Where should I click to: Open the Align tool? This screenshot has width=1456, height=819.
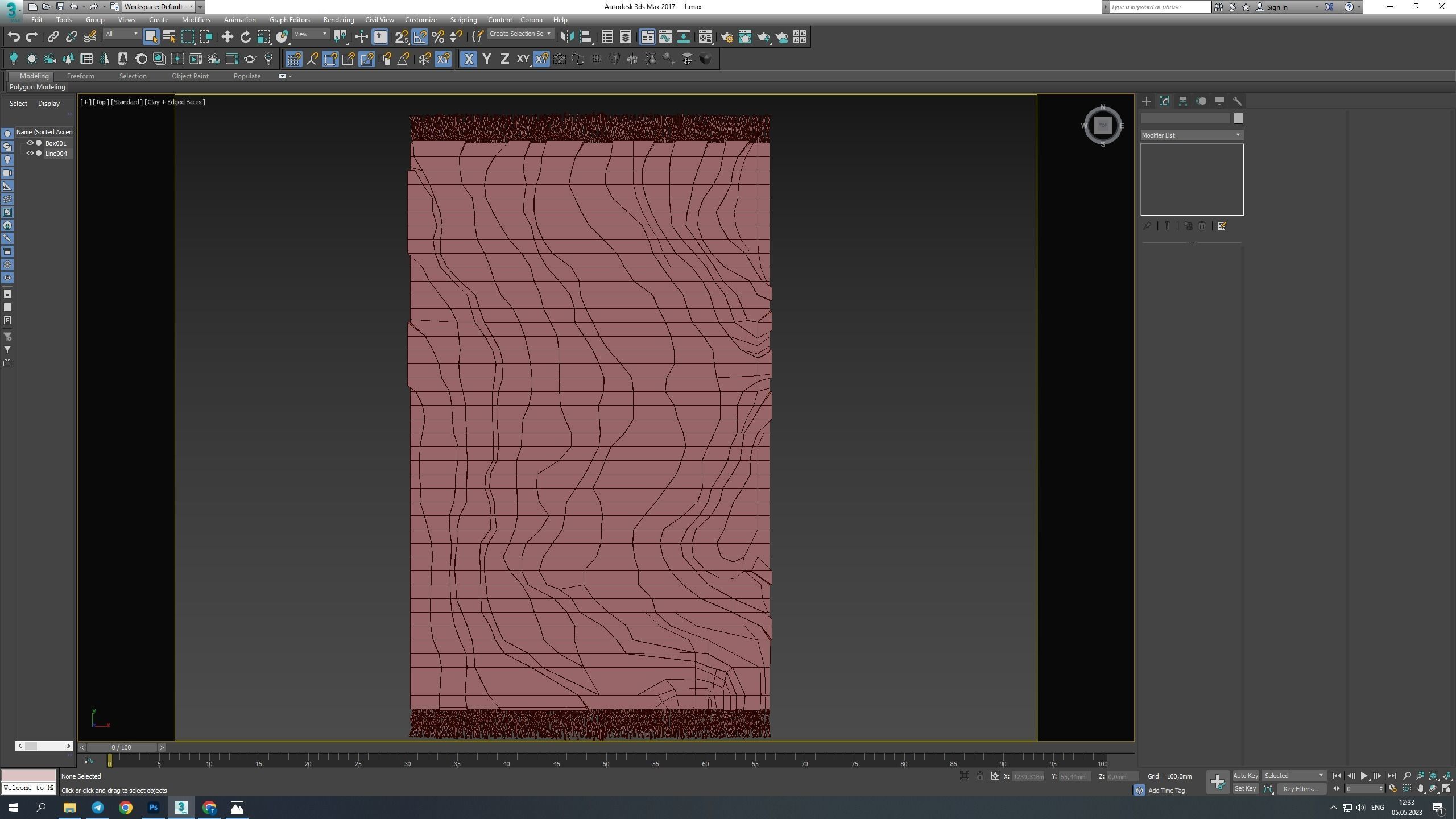pyautogui.click(x=585, y=37)
